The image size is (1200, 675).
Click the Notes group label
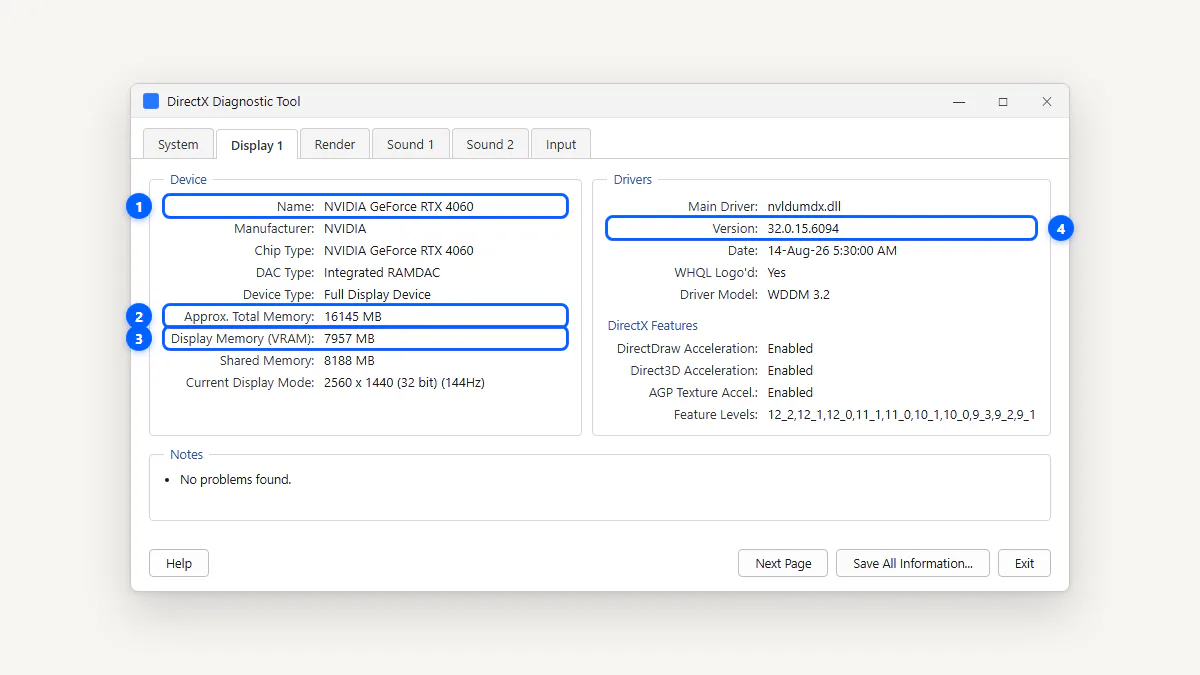pyautogui.click(x=186, y=454)
